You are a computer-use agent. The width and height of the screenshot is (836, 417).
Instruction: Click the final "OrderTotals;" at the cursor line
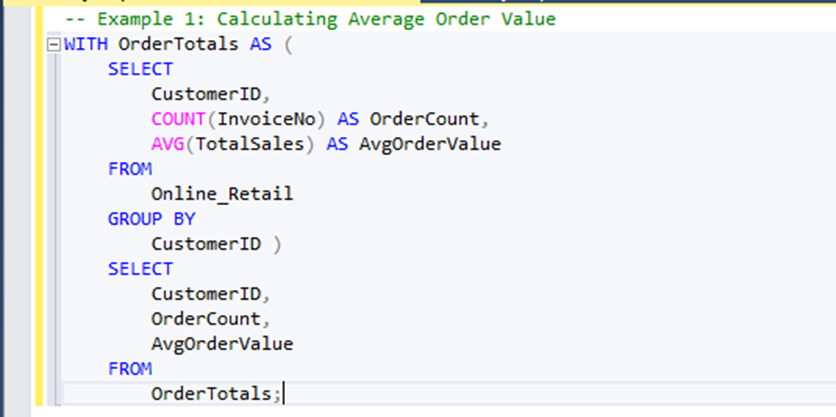(x=216, y=394)
